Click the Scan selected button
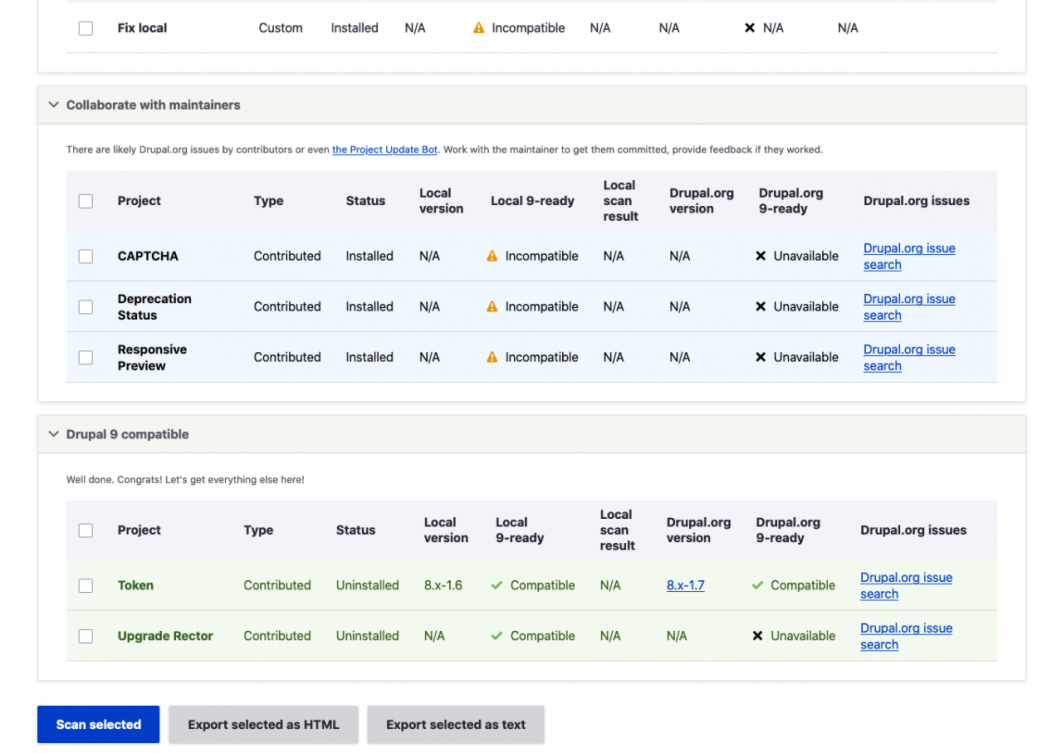 point(98,724)
